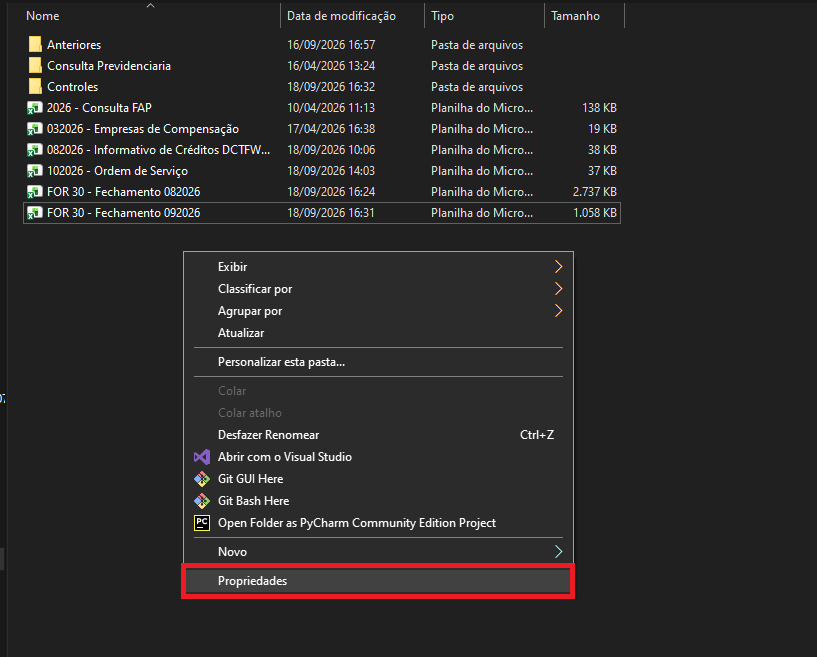
Task: Click Excel icon of 082026 - Informativo de Créditos
Action: tap(34, 150)
